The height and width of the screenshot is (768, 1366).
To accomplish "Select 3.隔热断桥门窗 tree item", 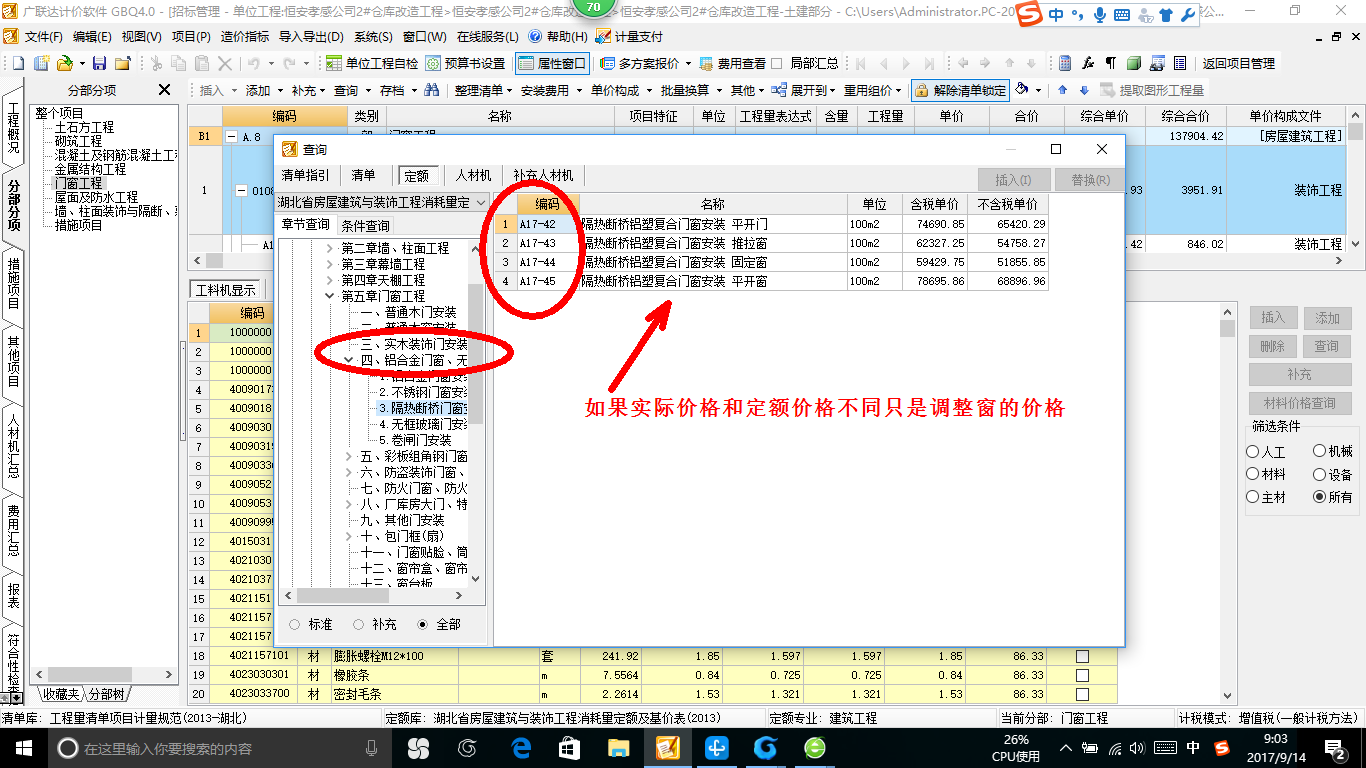I will [422, 408].
